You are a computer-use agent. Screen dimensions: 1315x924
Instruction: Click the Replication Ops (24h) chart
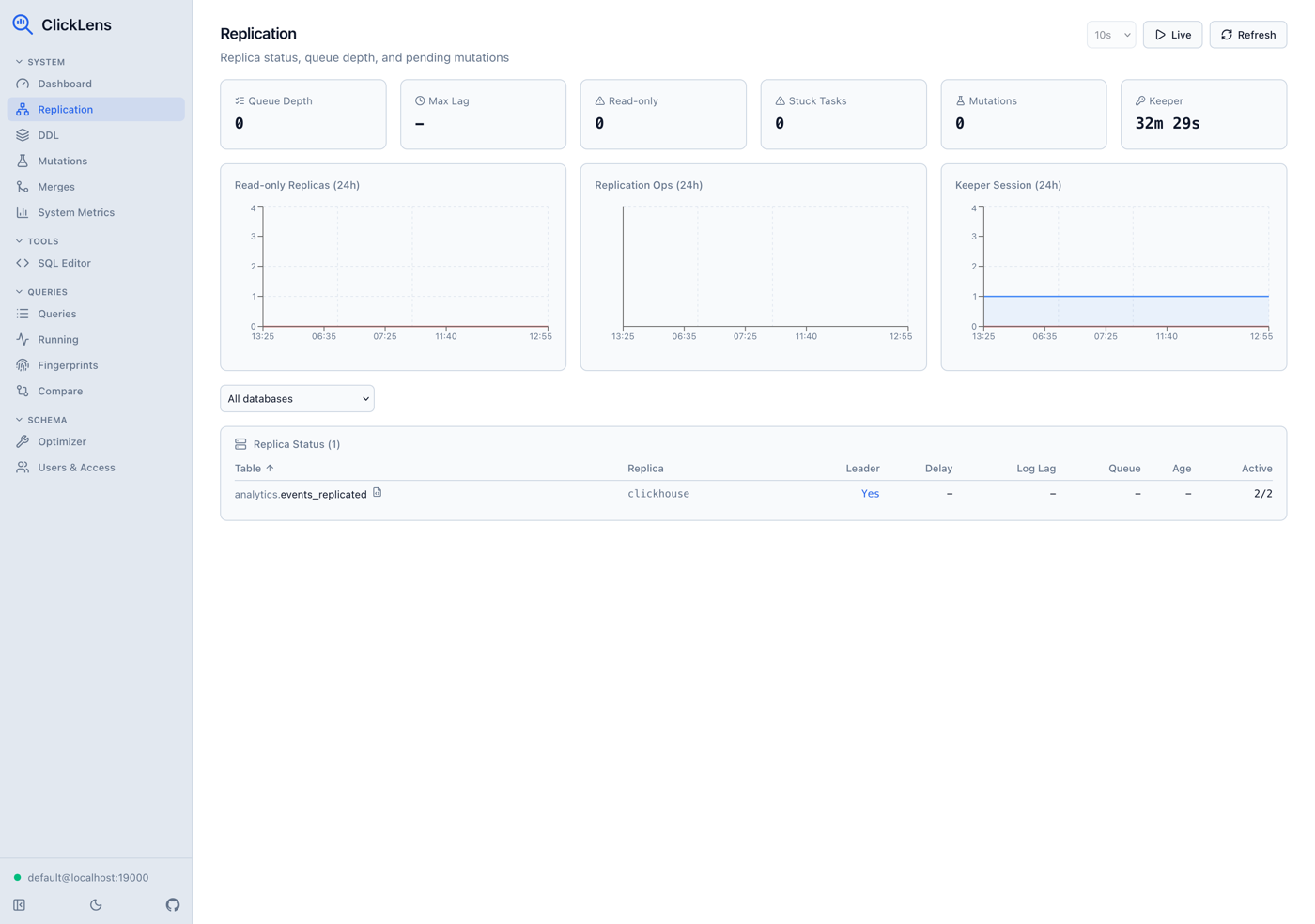click(753, 268)
